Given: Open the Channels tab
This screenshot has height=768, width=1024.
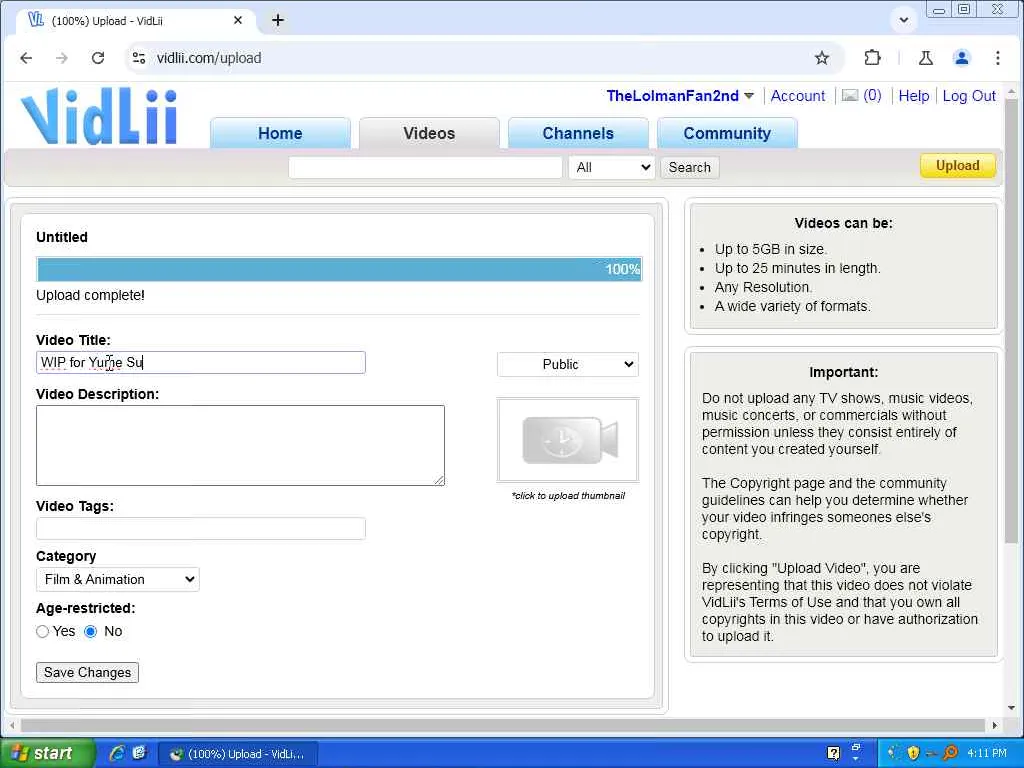Looking at the screenshot, I should 578,133.
